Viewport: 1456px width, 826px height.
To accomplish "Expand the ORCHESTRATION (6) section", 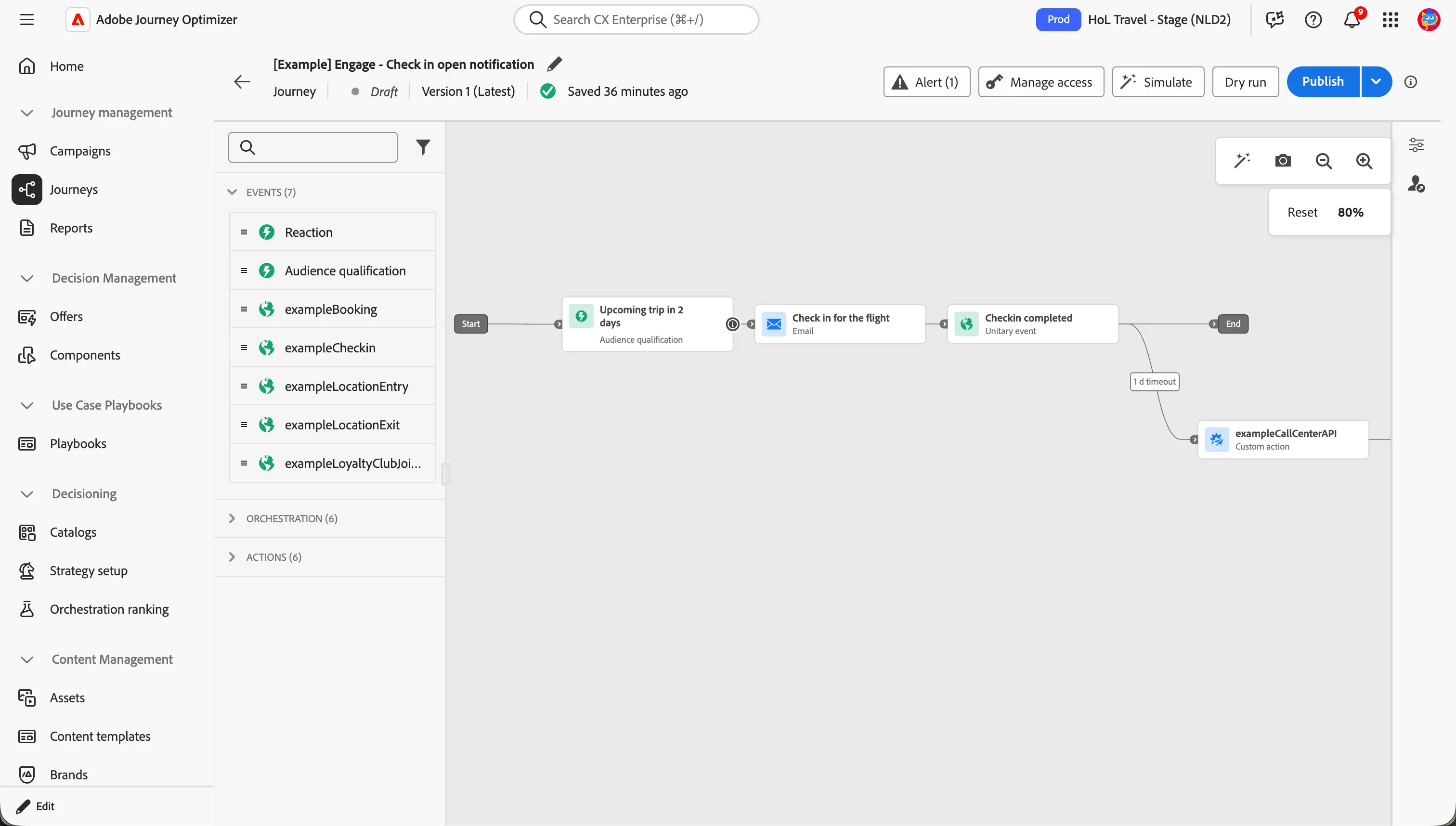I will (x=232, y=518).
